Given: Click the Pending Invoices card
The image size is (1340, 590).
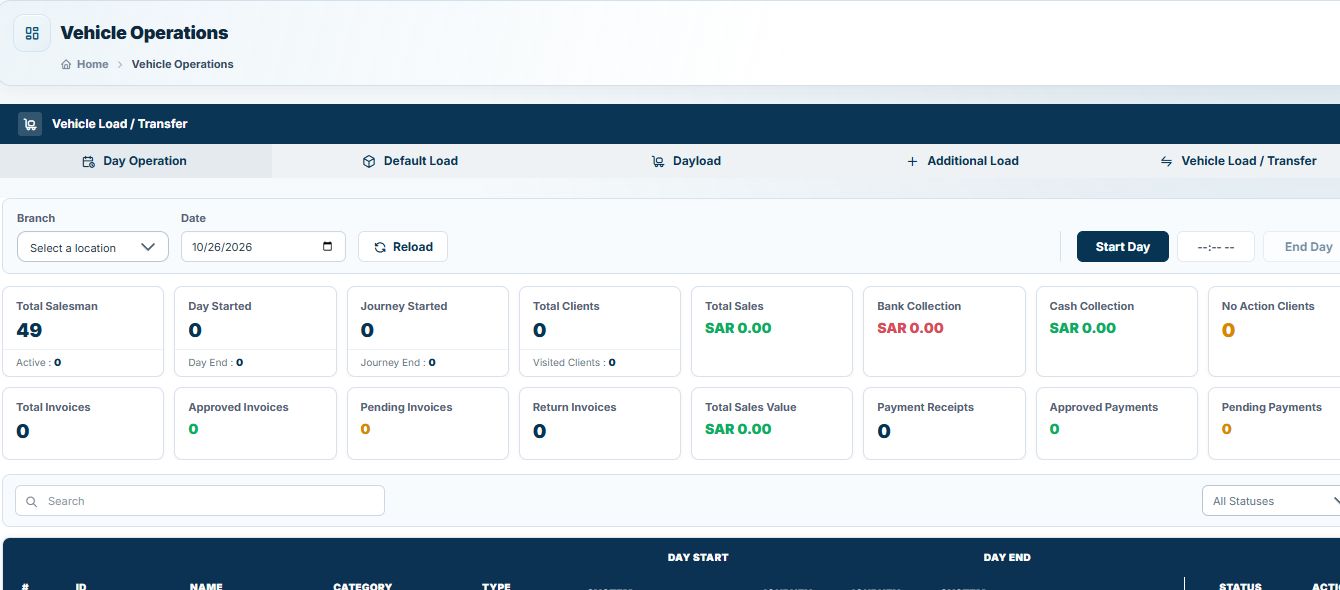Looking at the screenshot, I should coord(427,424).
